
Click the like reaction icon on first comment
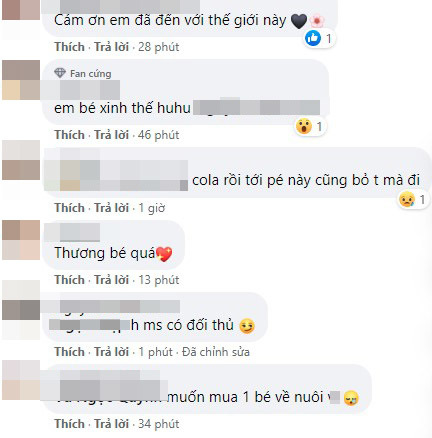[313, 38]
